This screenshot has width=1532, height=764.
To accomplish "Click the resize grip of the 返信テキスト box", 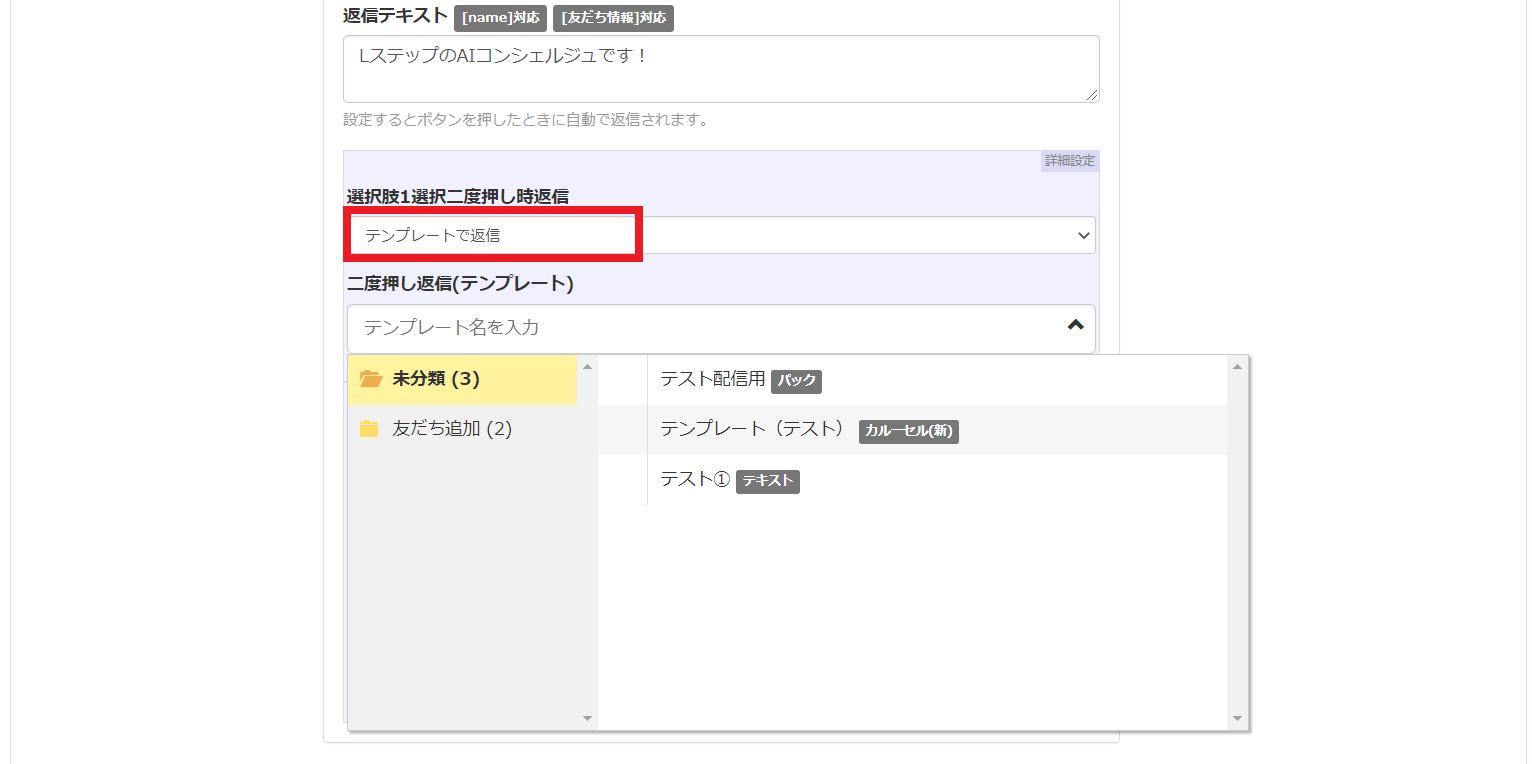I will point(1092,95).
